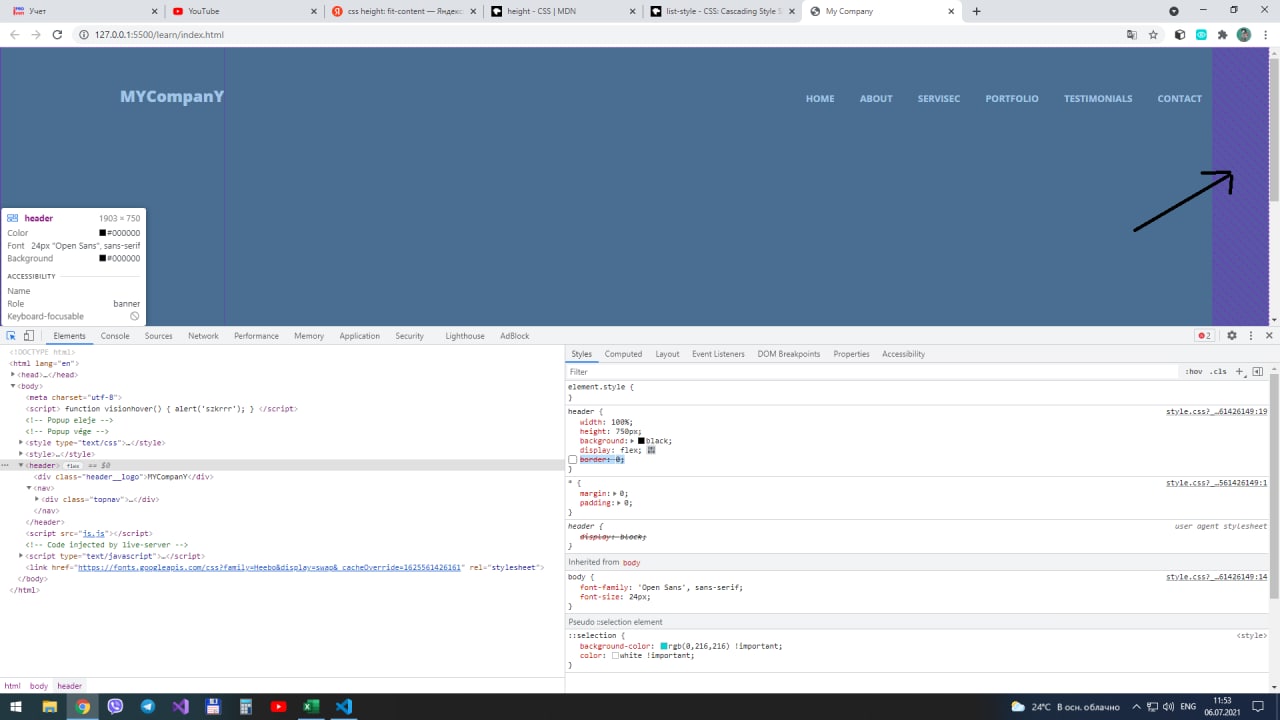Collapse the body element in the DOM tree
Screen dimensions: 1280x720
click(13, 386)
